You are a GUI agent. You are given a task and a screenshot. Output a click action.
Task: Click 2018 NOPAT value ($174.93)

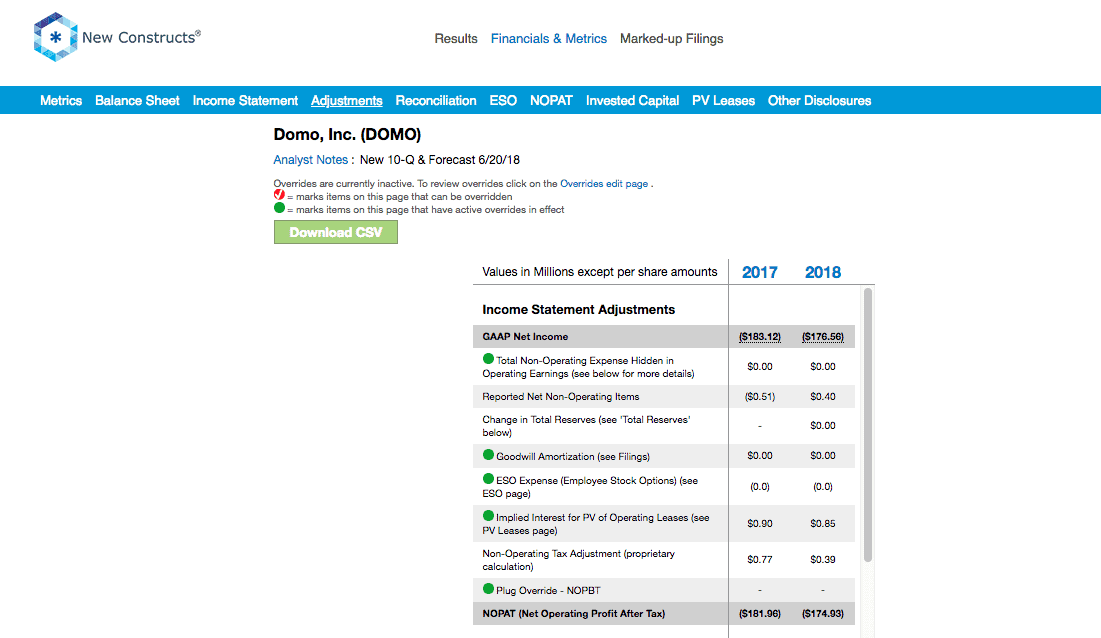tap(823, 613)
